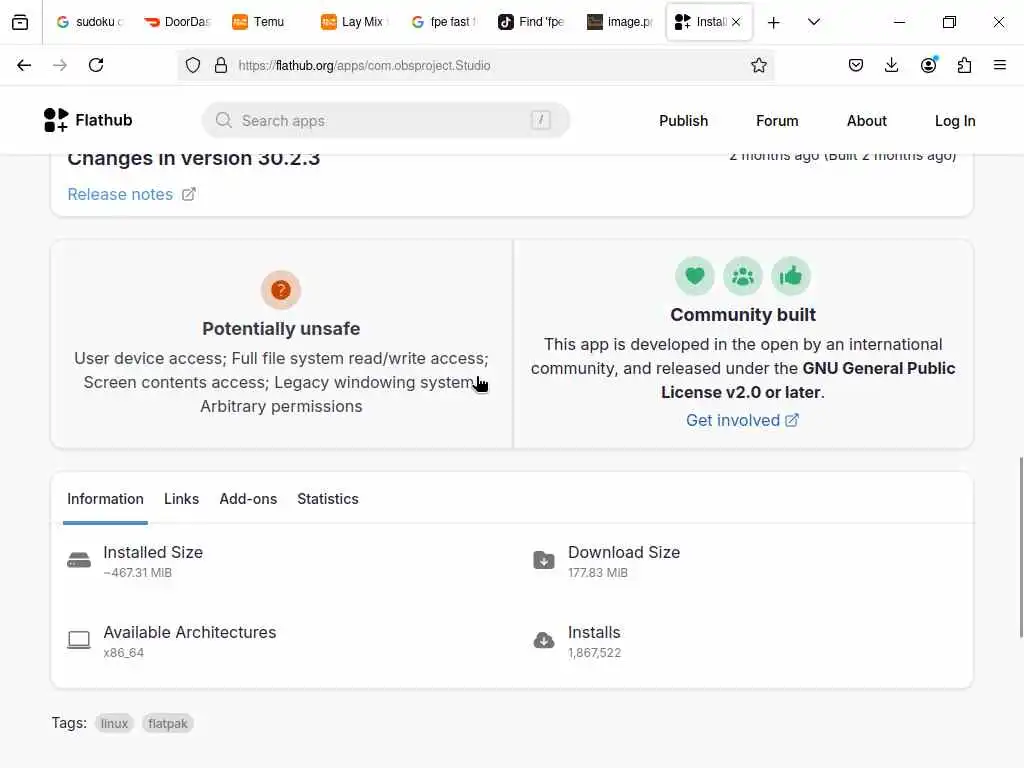Click the Download Size folder icon
This screenshot has width=1024, height=768.
[x=543, y=560]
